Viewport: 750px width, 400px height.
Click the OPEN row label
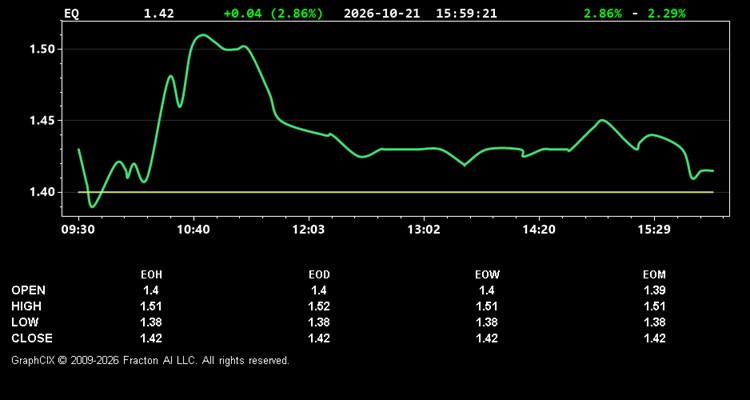pyautogui.click(x=29, y=290)
